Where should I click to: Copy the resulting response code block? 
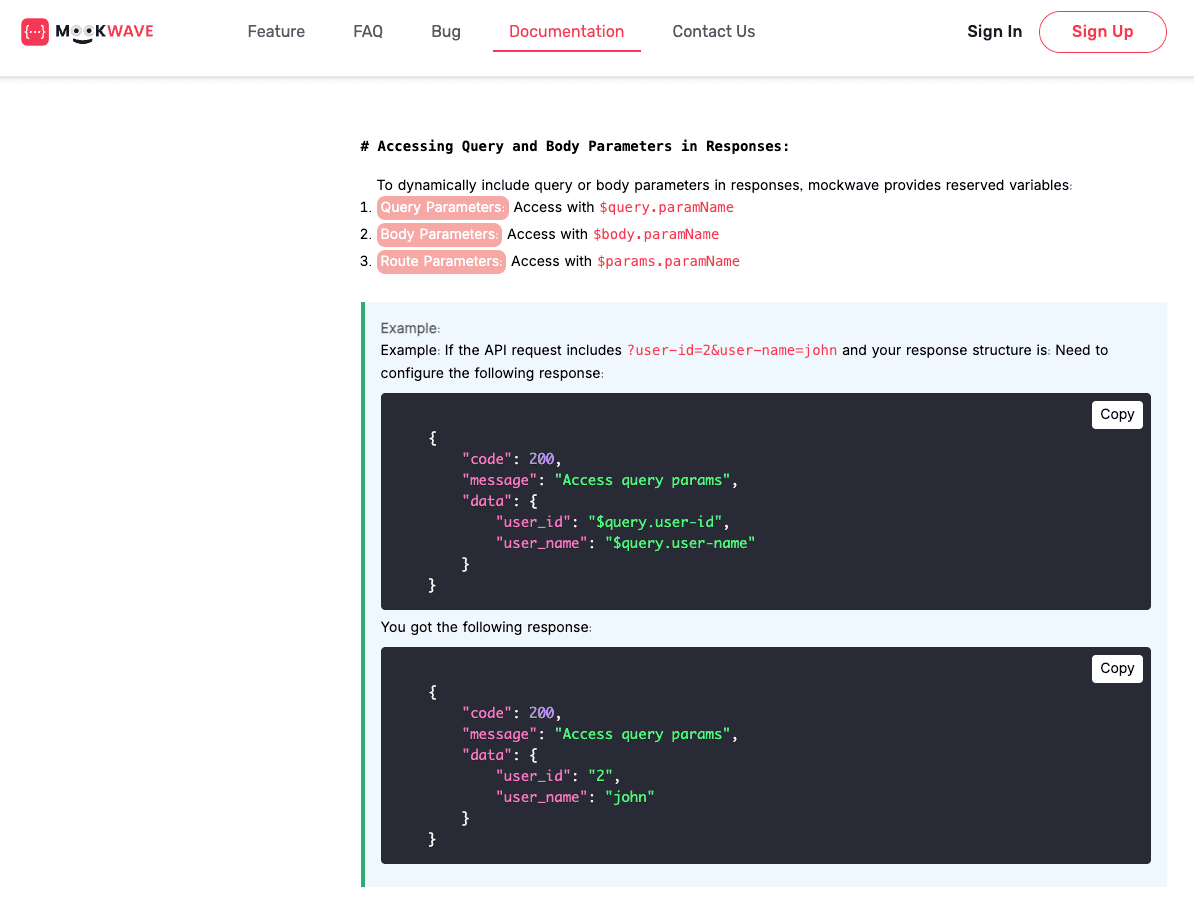(x=1116, y=669)
